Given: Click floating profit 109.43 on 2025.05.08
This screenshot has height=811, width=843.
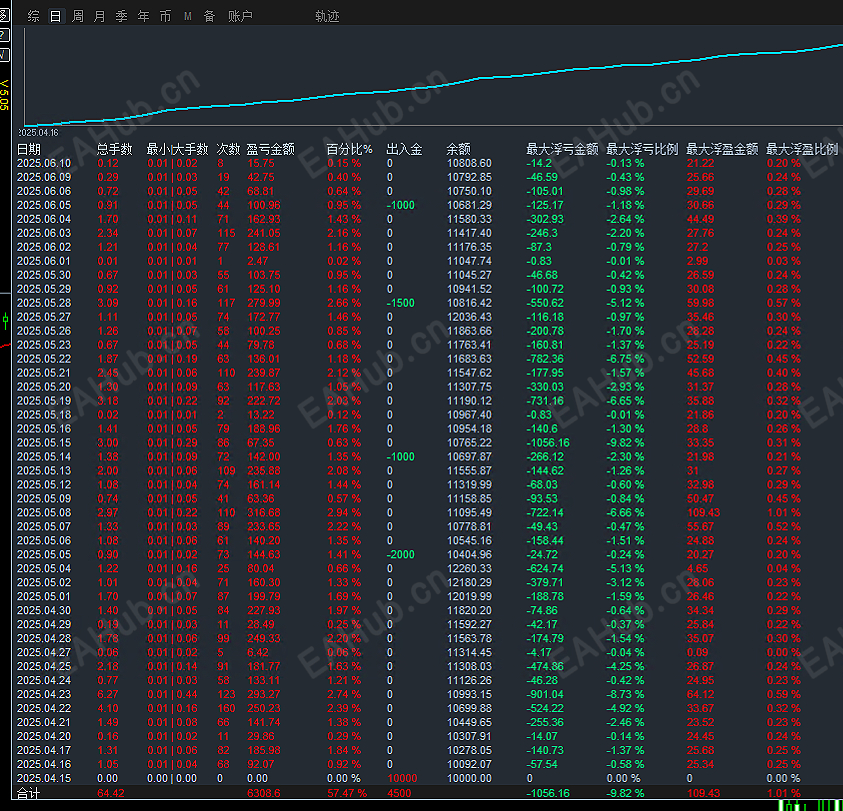Looking at the screenshot, I should click(x=703, y=513).
